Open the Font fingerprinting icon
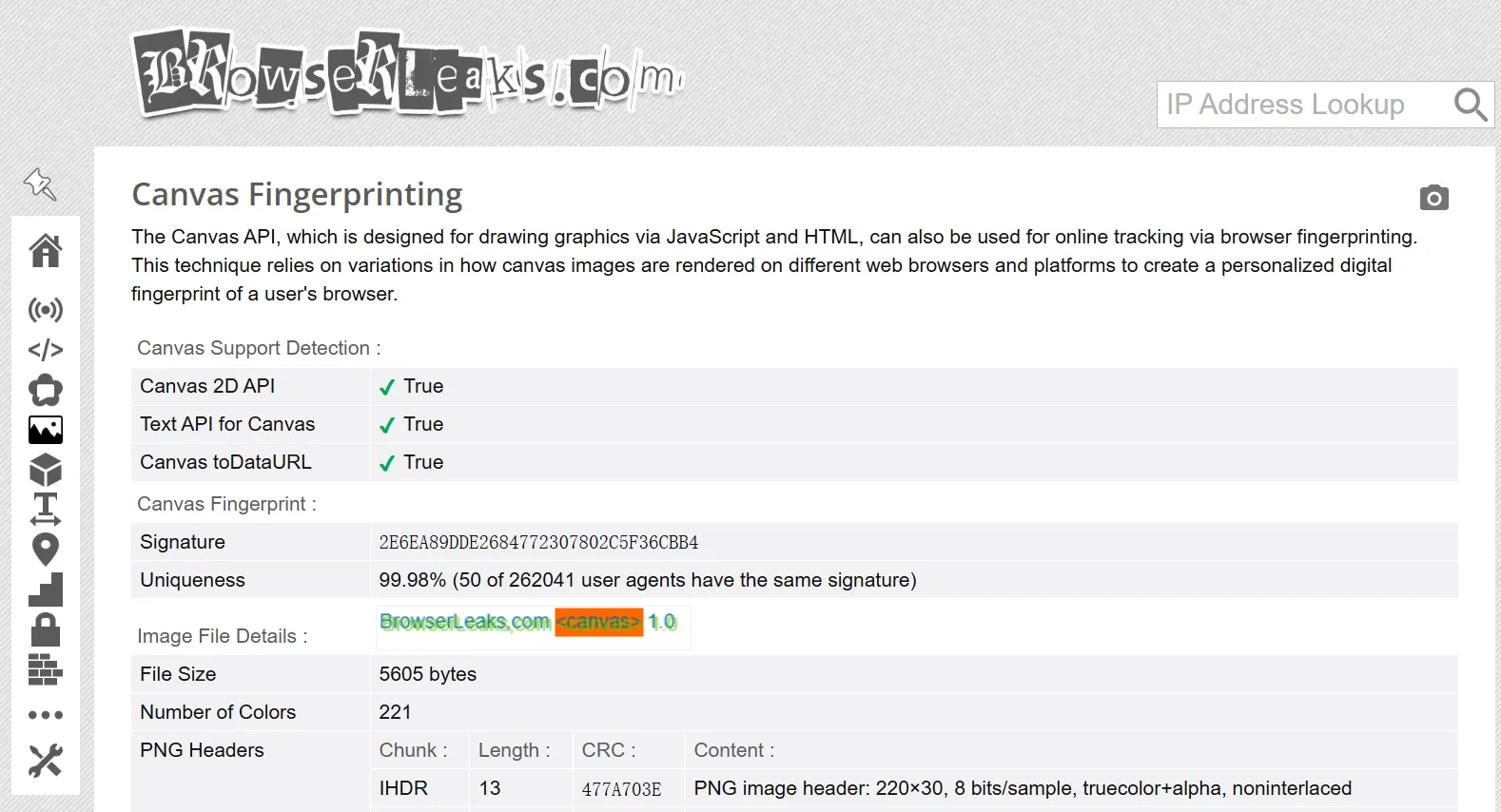The height and width of the screenshot is (812, 1501). 45,510
